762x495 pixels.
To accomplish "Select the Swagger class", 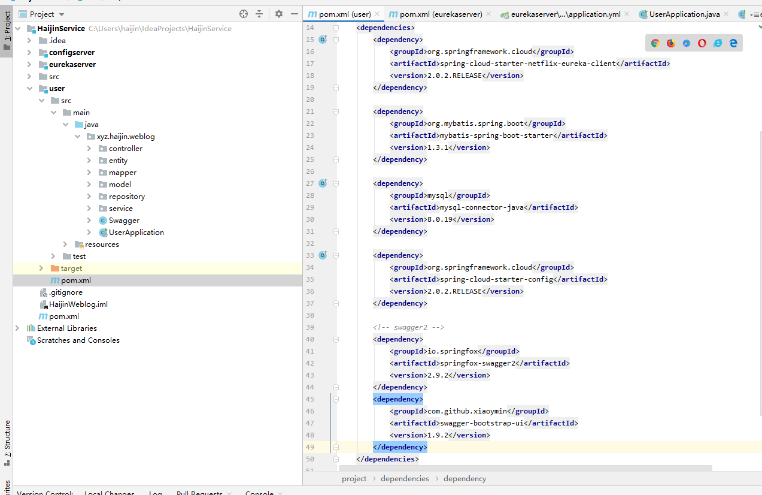I will pos(124,221).
